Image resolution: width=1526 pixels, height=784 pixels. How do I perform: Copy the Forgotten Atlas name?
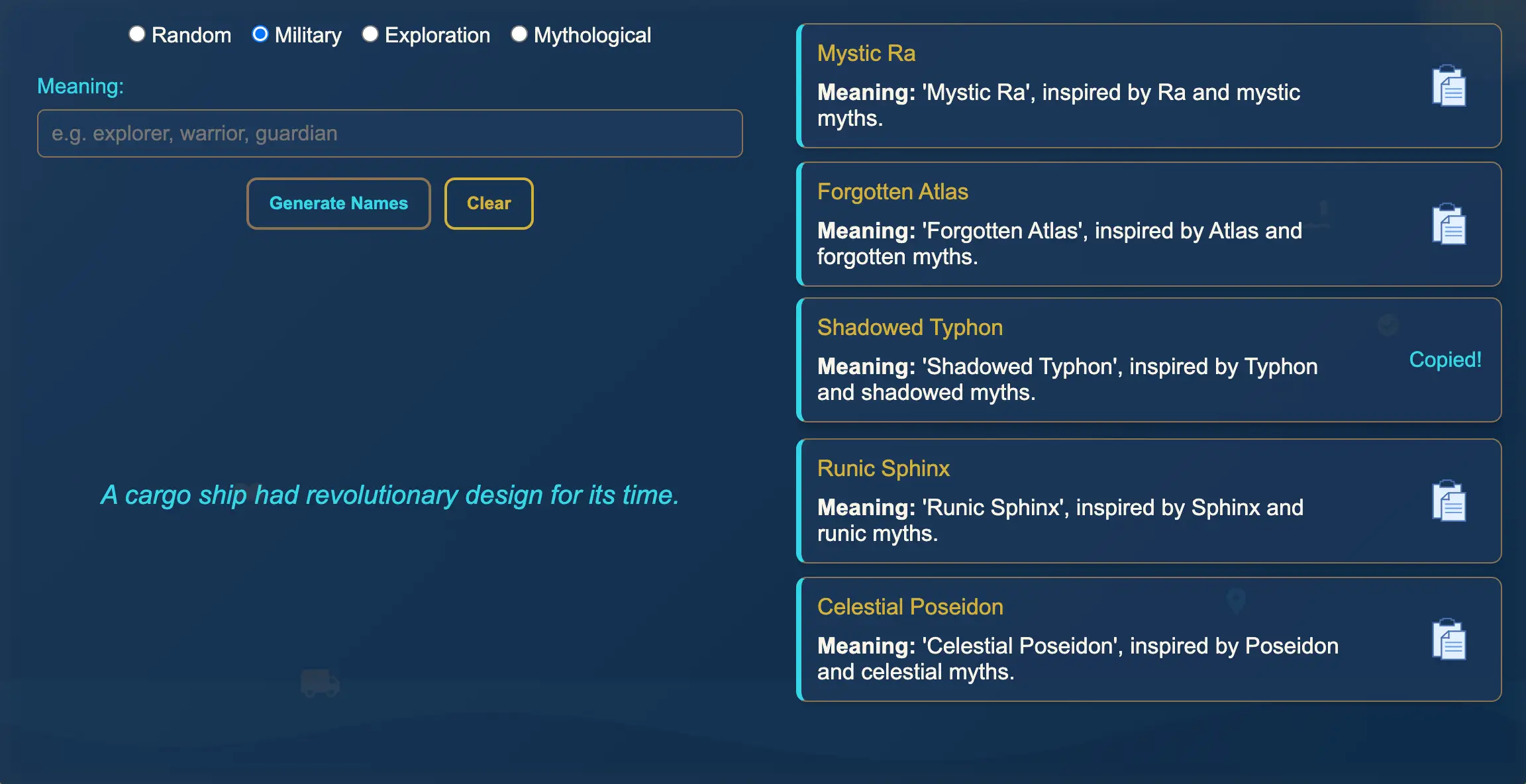coord(1449,224)
